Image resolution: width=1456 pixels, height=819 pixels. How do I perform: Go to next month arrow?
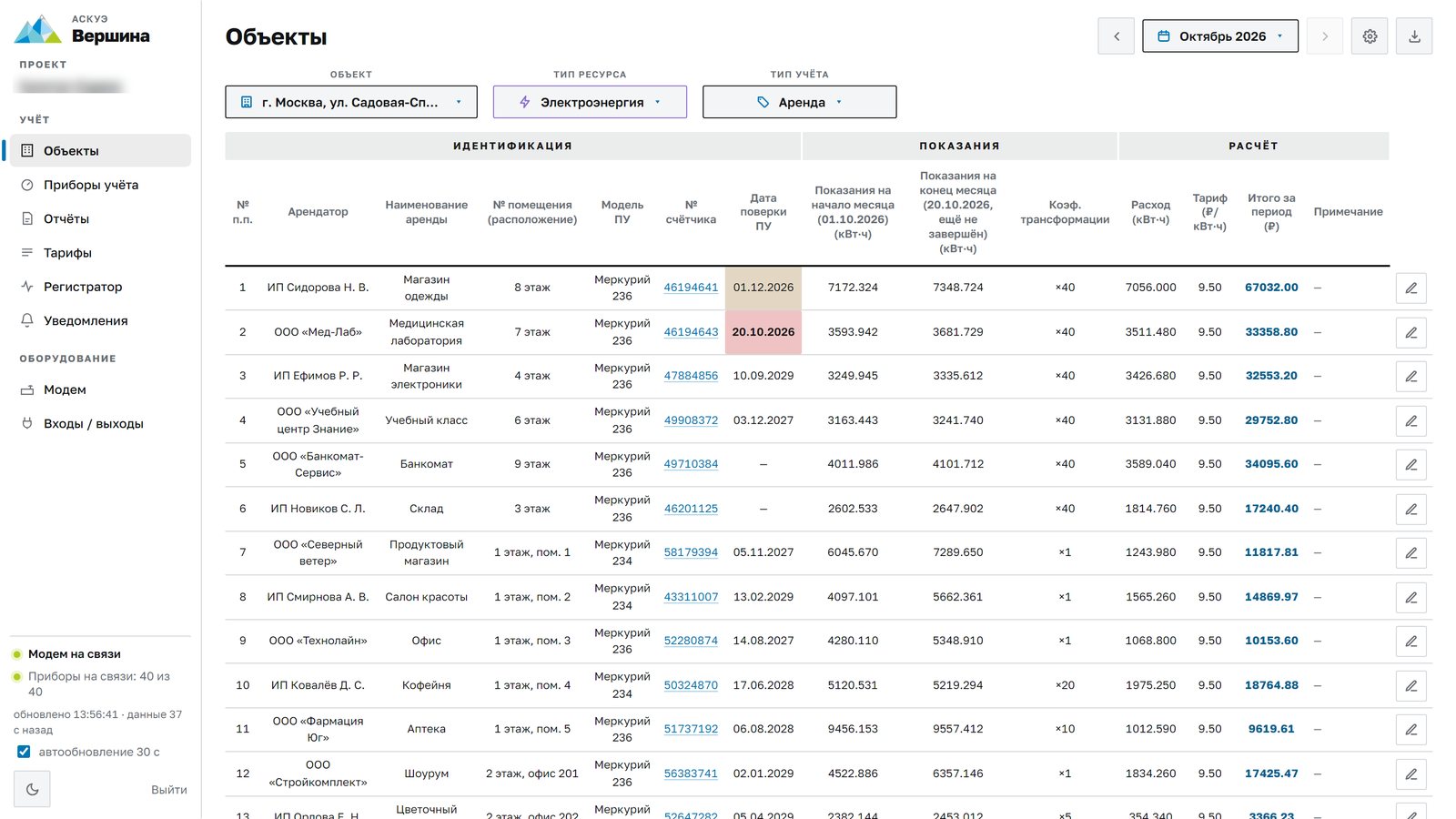coord(1325,36)
